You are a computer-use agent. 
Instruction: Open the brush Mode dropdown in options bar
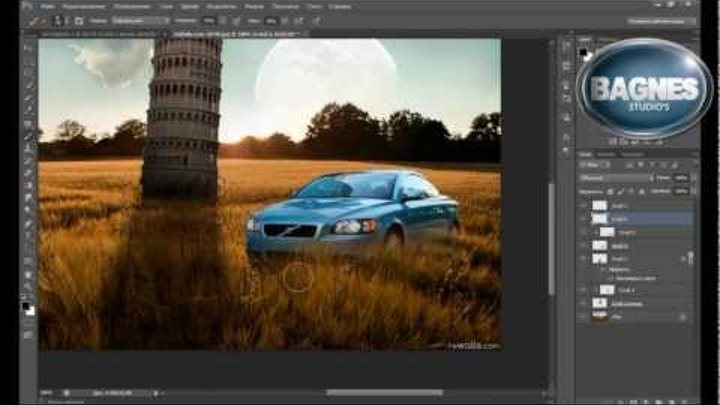140,20
